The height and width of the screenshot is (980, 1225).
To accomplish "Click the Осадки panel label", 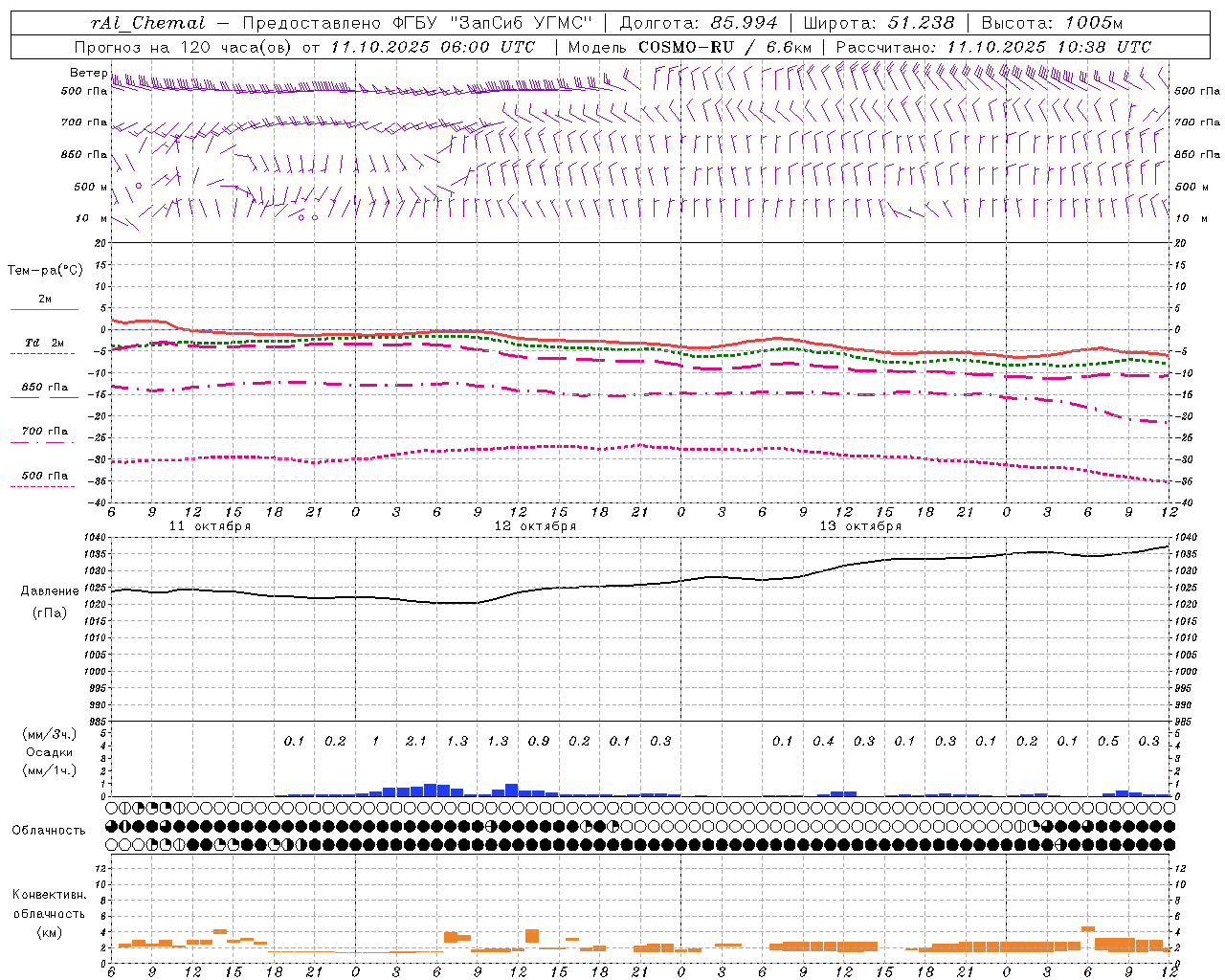I will pos(48,752).
